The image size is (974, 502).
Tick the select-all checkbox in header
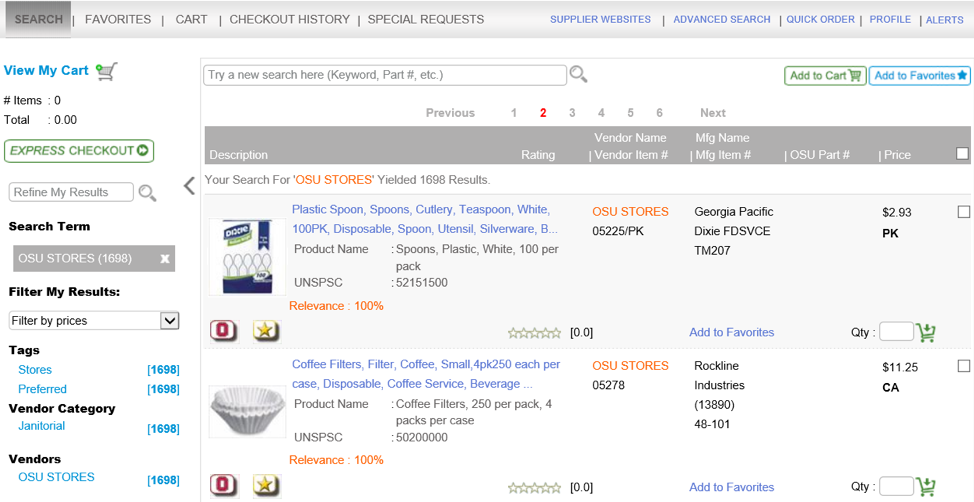pyautogui.click(x=962, y=153)
